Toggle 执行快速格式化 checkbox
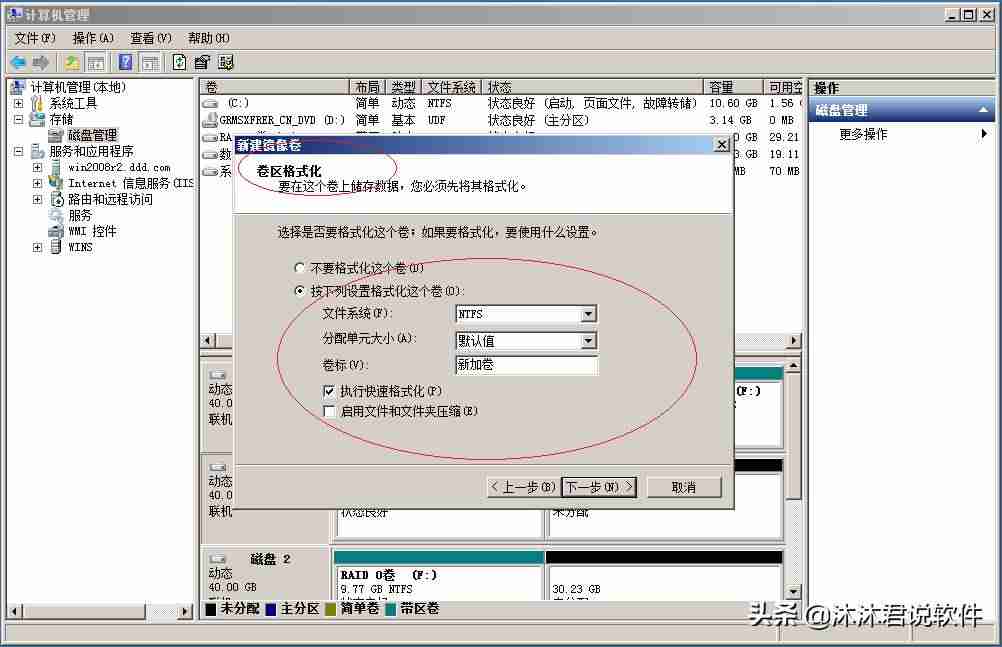Image resolution: width=1002 pixels, height=647 pixels. 329,391
